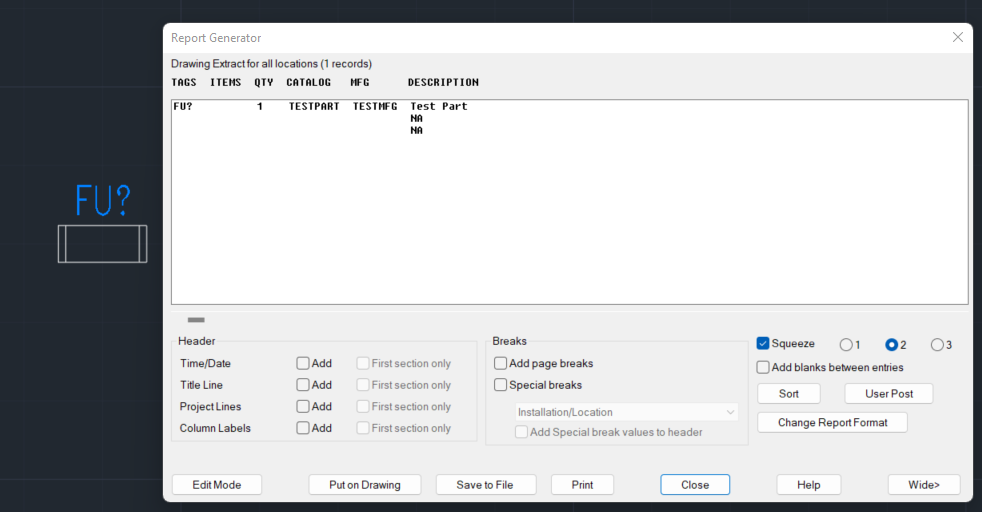Click the QTY column header
982x512 pixels.
264,82
